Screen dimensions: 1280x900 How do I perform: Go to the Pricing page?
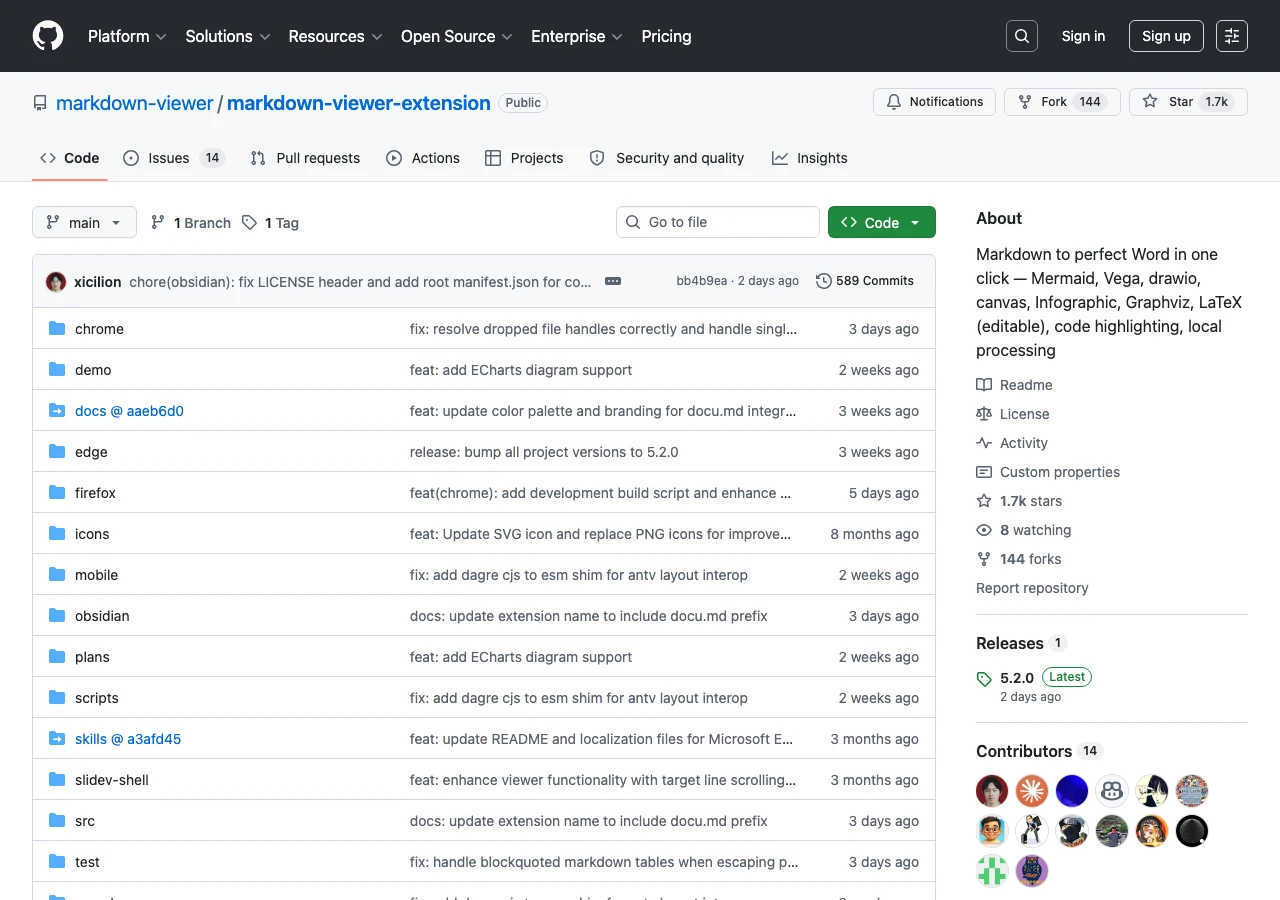coord(666,36)
